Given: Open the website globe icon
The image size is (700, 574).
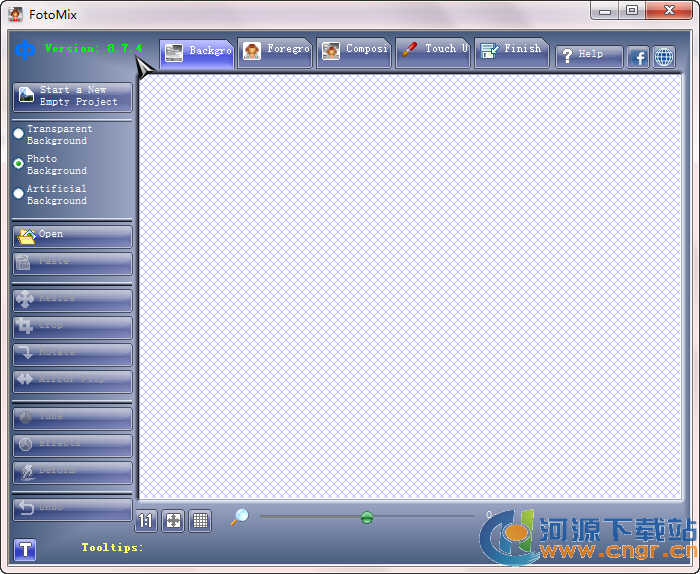Looking at the screenshot, I should [664, 57].
